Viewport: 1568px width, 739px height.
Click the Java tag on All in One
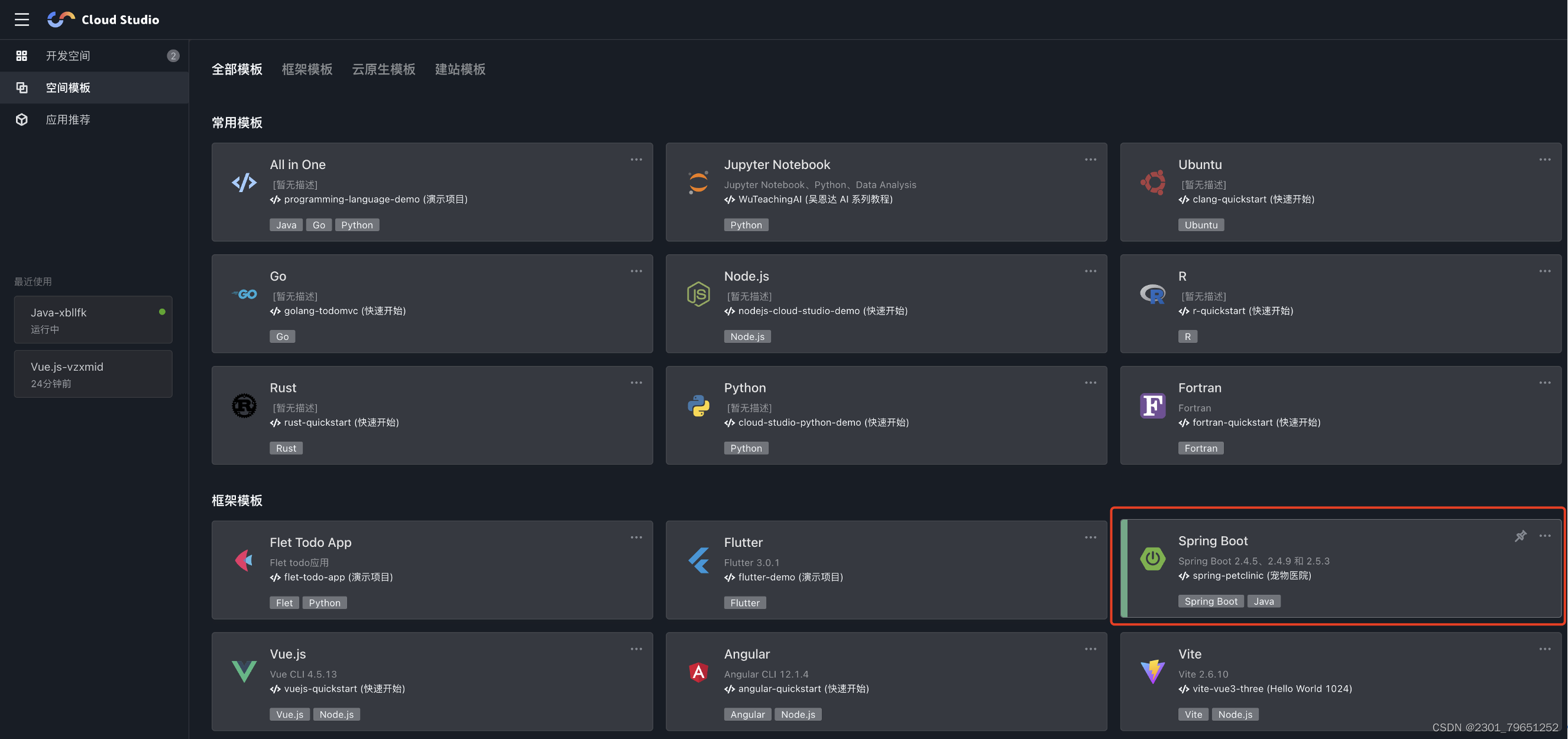pos(286,225)
